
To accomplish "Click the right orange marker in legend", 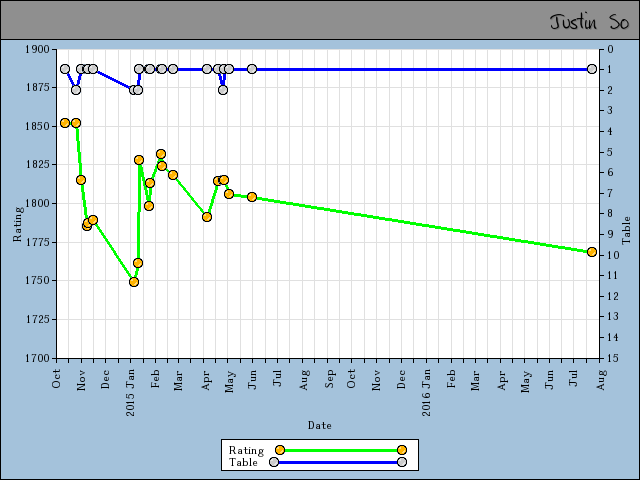I will click(x=402, y=450).
